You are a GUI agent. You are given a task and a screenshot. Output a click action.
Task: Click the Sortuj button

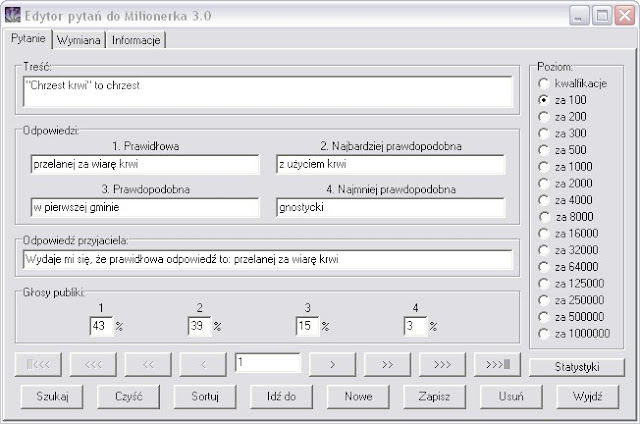coord(205,396)
